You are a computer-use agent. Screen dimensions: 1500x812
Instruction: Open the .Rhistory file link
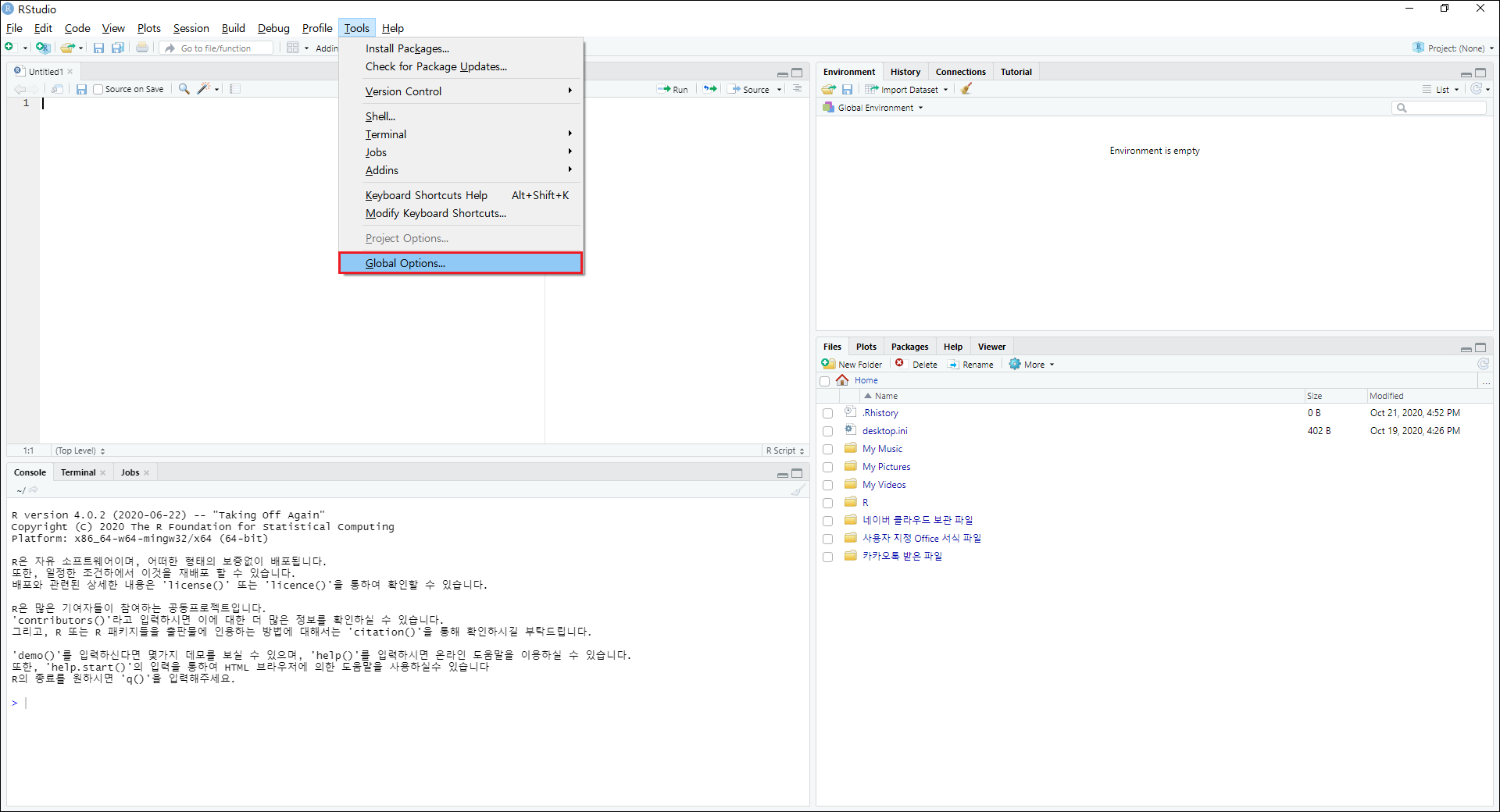(x=880, y=413)
